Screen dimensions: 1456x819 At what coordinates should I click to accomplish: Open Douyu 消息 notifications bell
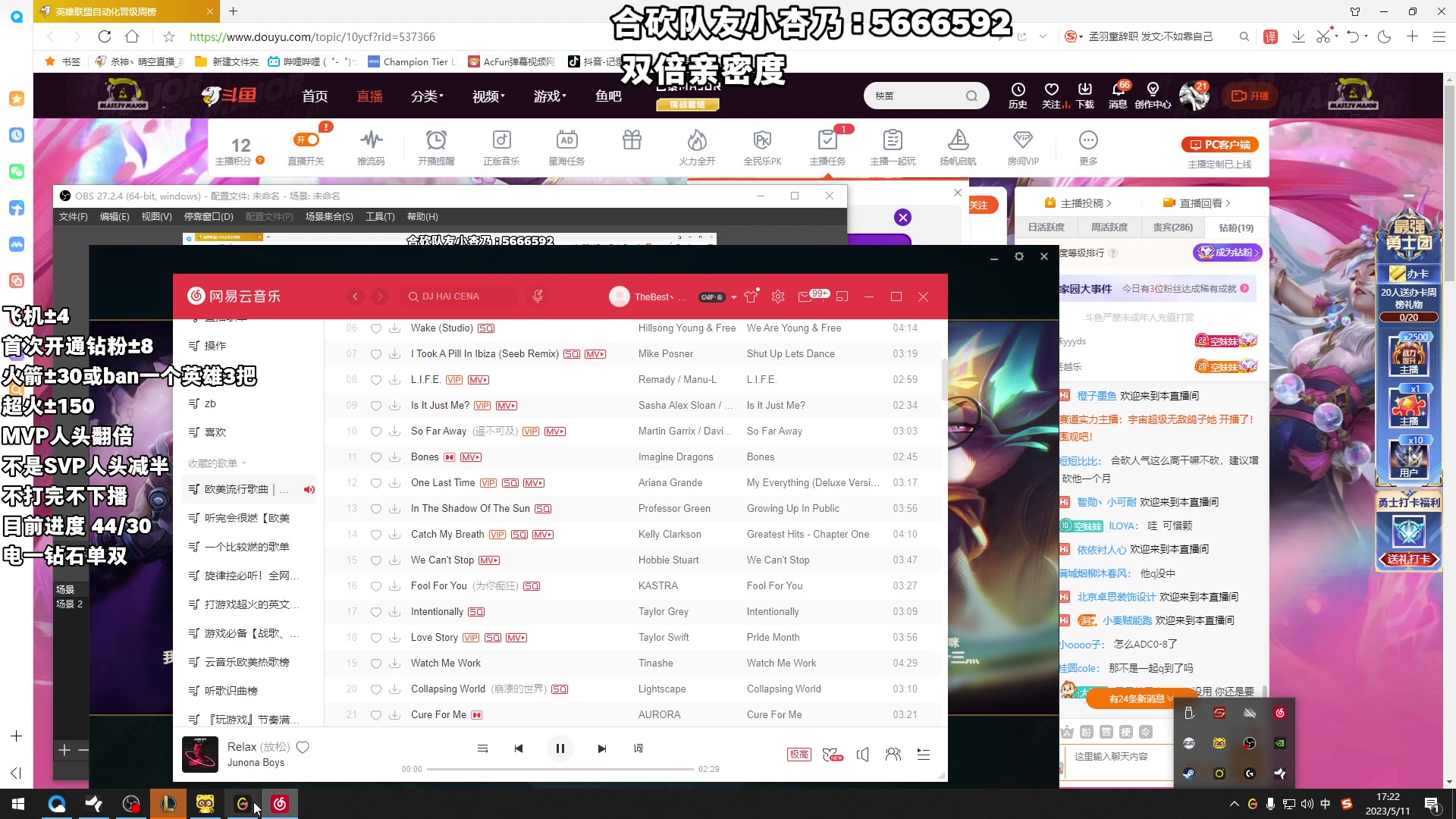click(1118, 96)
